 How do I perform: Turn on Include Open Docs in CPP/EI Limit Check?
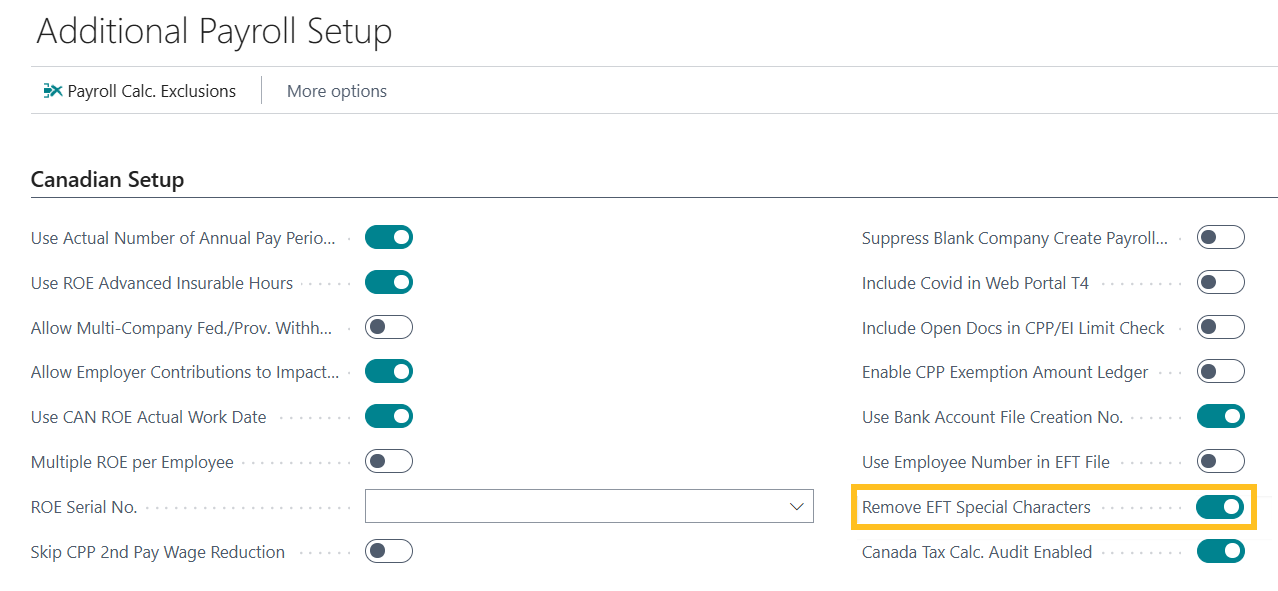[1220, 327]
